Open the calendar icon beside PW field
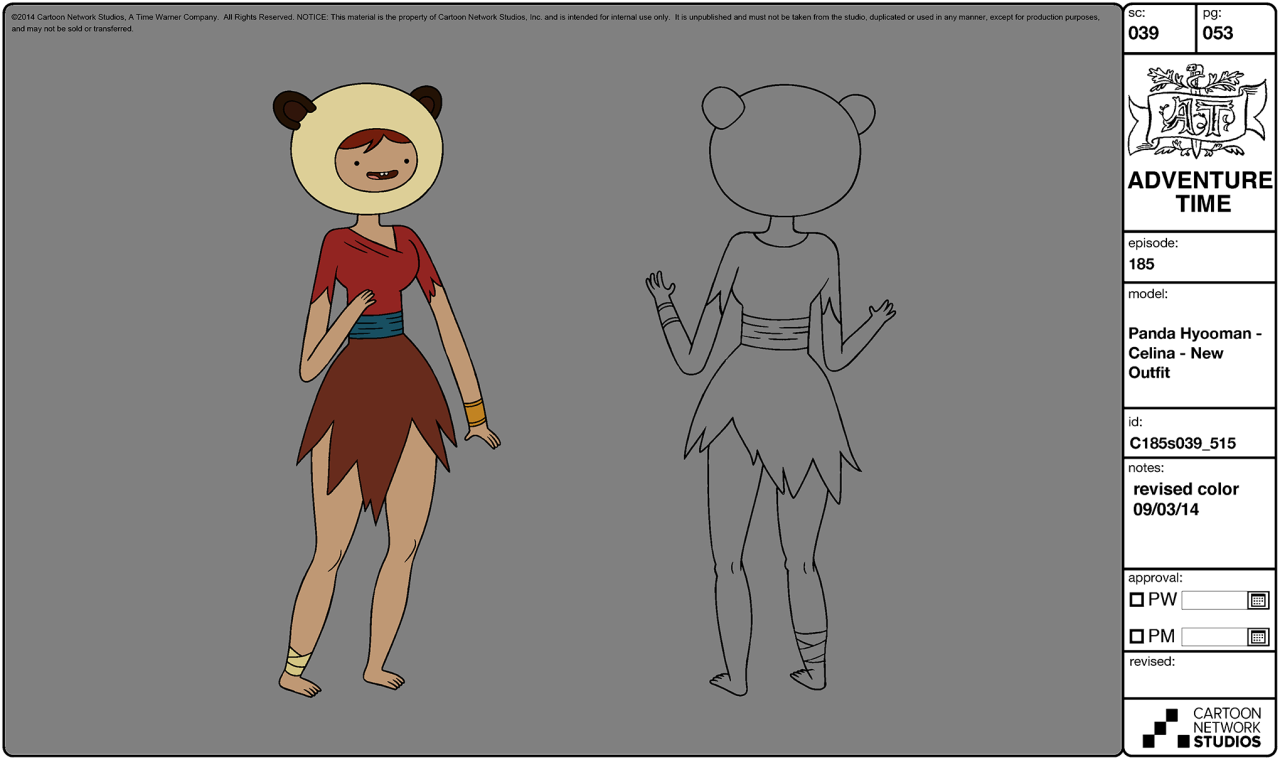The width and height of the screenshot is (1280, 760). pyautogui.click(x=1258, y=600)
